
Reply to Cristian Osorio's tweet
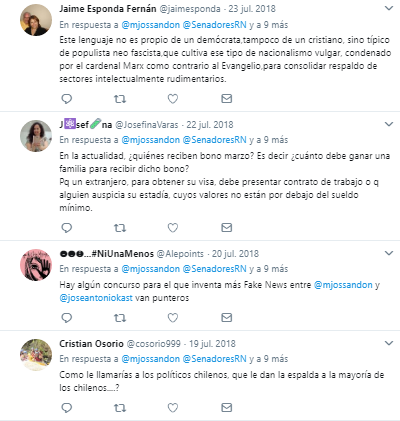67,408
